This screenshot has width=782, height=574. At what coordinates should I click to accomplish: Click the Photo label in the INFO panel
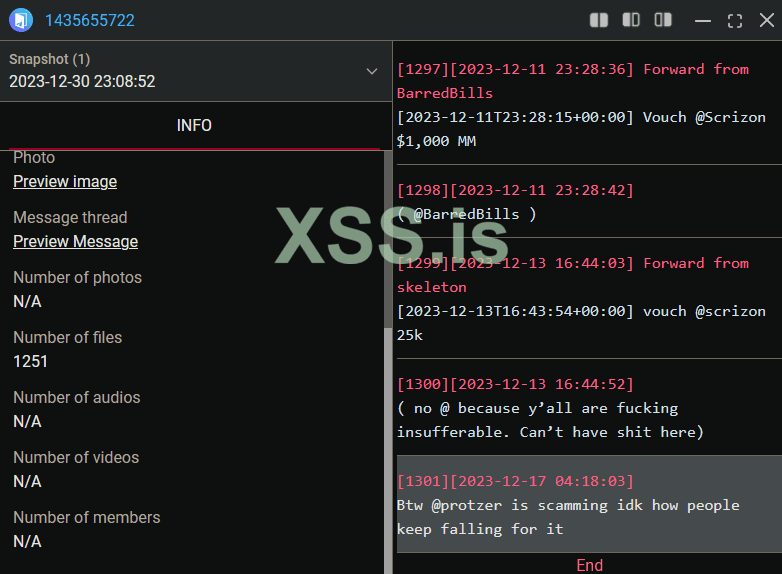pos(34,158)
